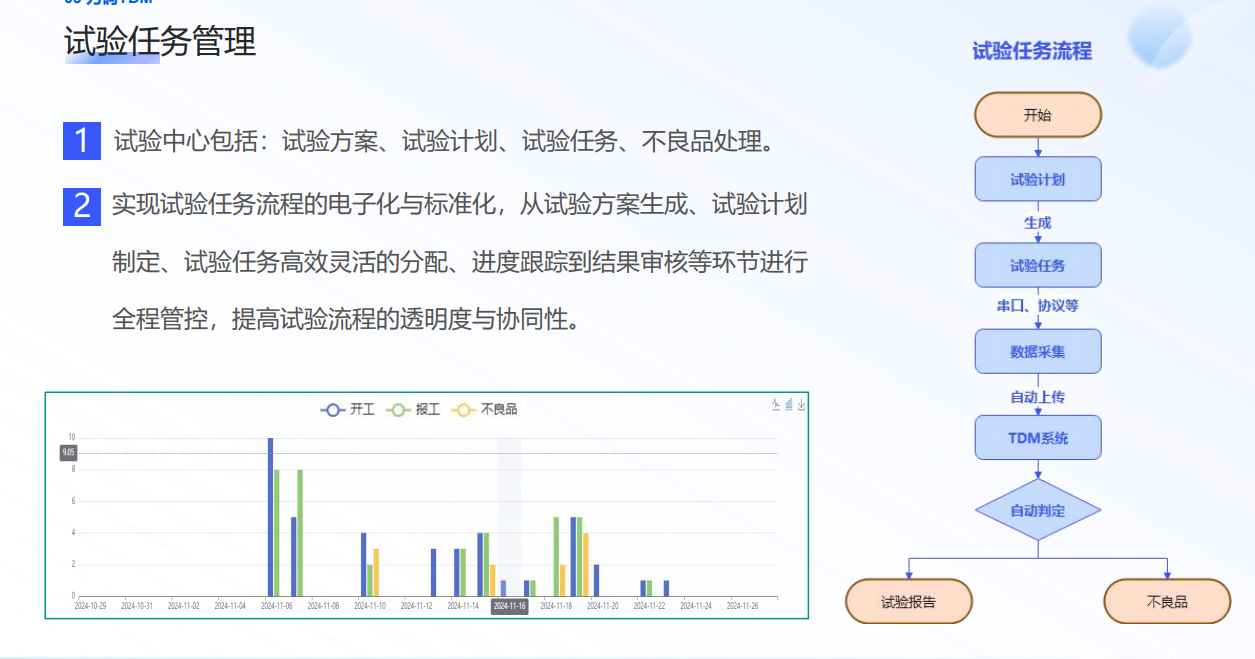Image resolution: width=1255 pixels, height=659 pixels.
Task: Click the 2024-11-08 x-axis date
Action: click(323, 606)
